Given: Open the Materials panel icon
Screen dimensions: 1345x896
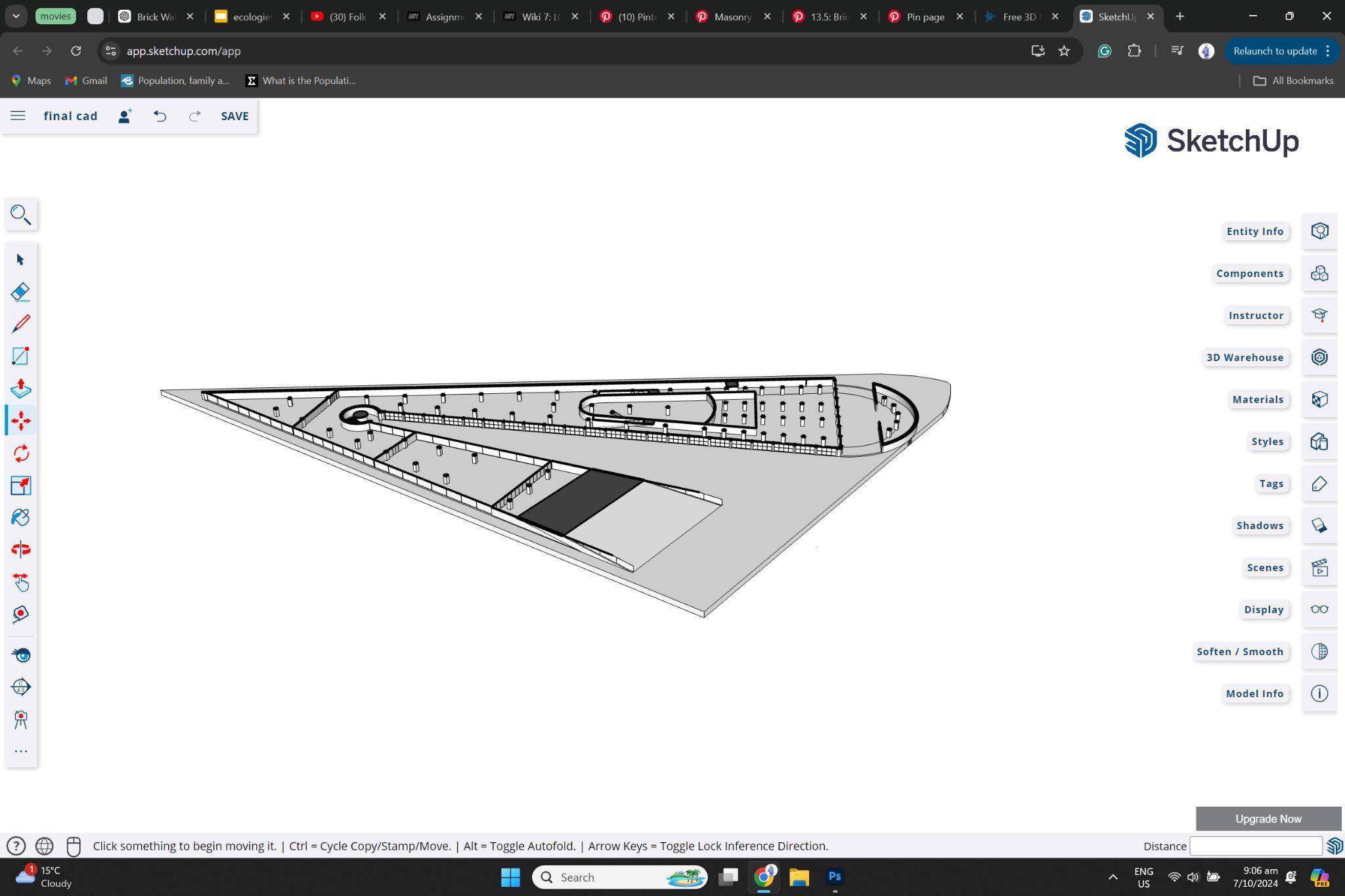Looking at the screenshot, I should (x=1319, y=399).
